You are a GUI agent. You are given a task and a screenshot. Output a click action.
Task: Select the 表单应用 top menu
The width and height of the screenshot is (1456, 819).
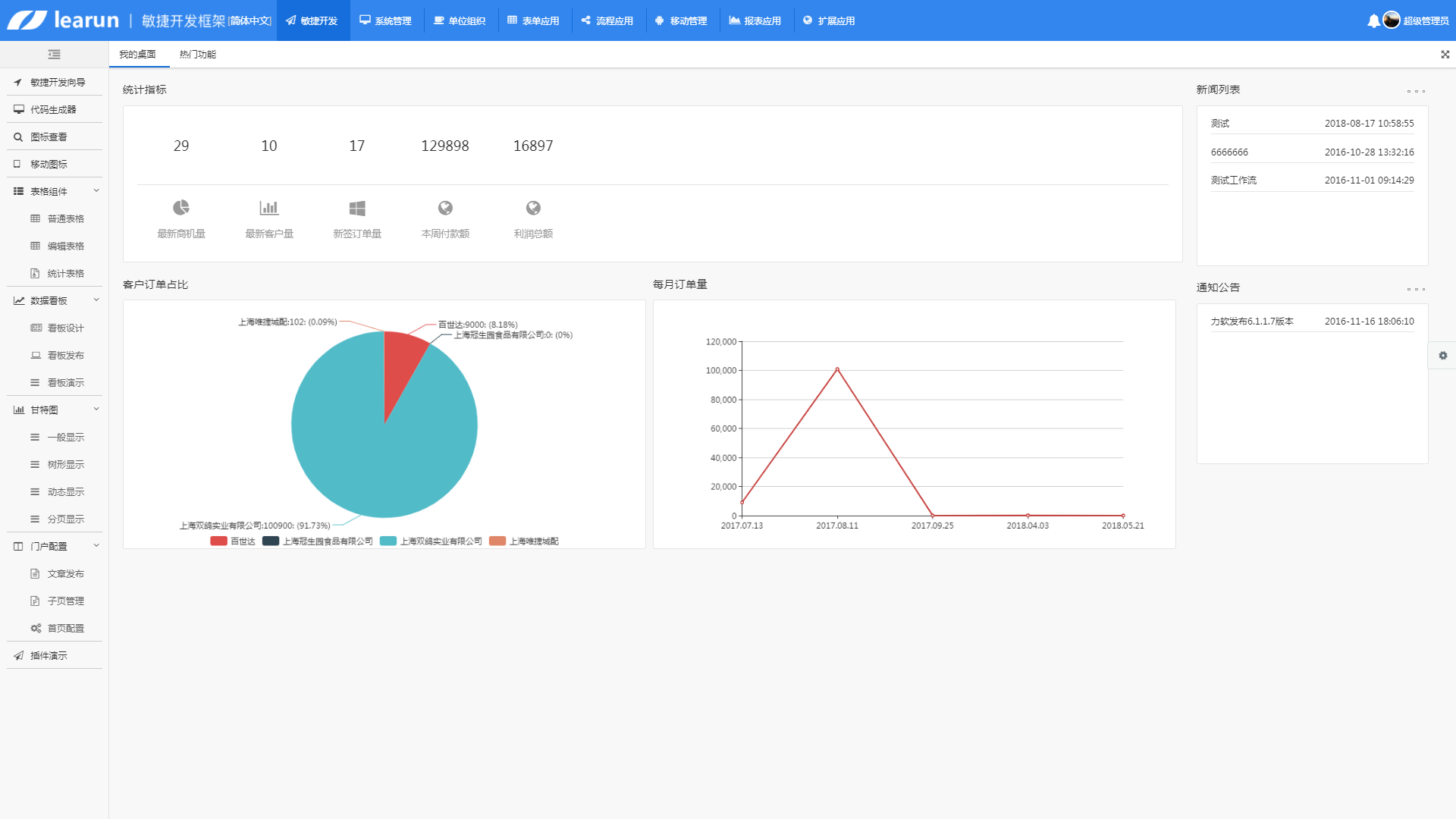pos(534,20)
